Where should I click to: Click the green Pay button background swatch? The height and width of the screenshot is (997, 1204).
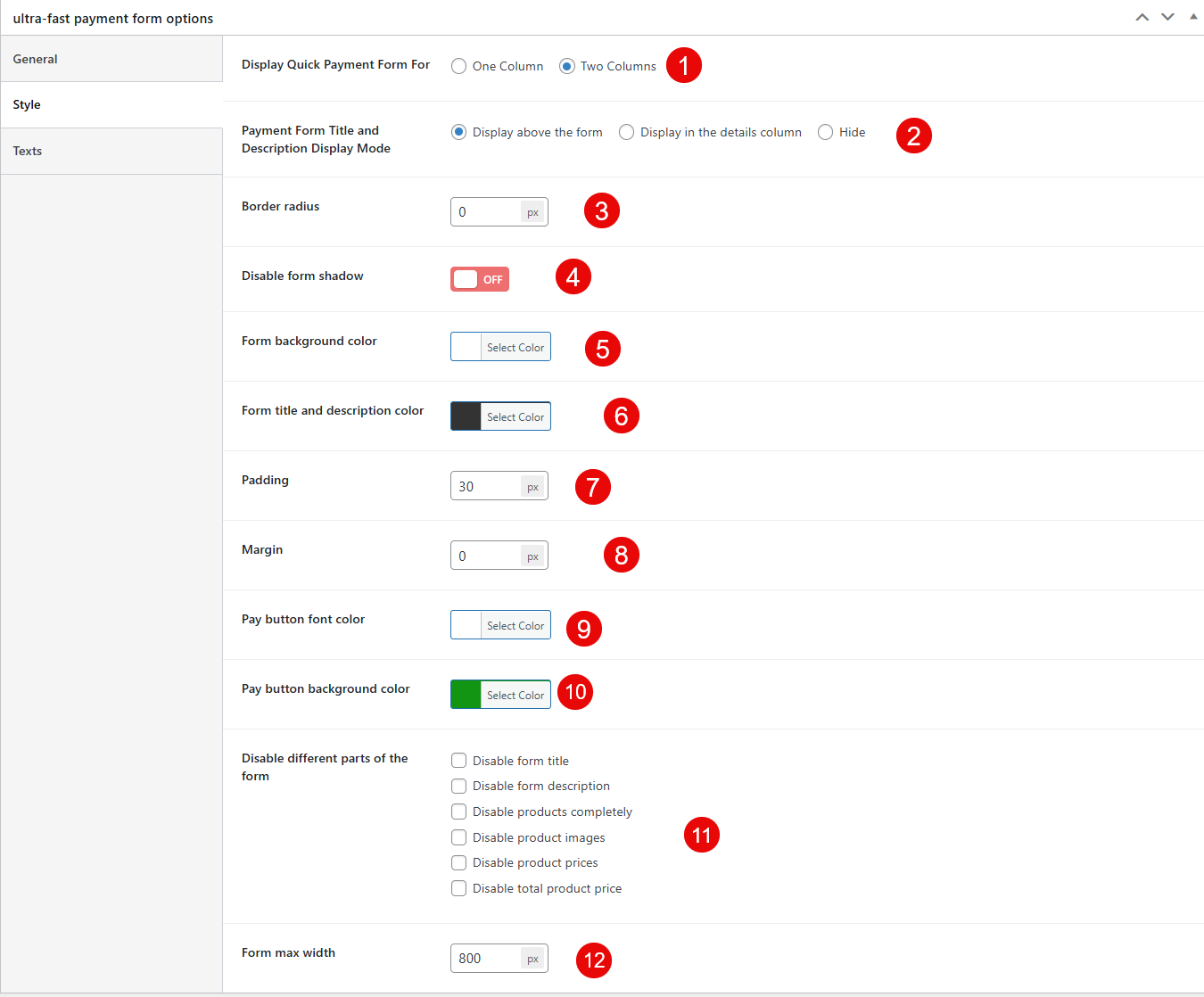(x=466, y=695)
